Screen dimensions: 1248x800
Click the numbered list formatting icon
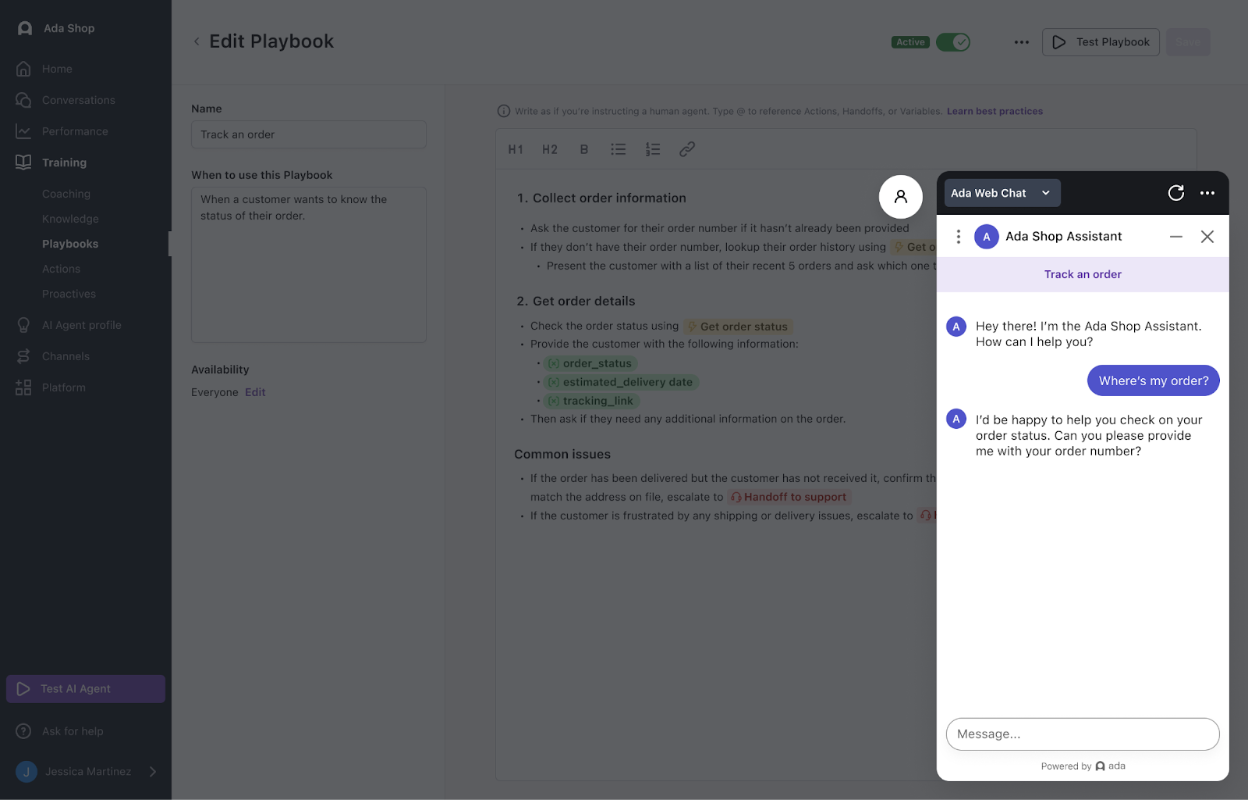(x=652, y=149)
